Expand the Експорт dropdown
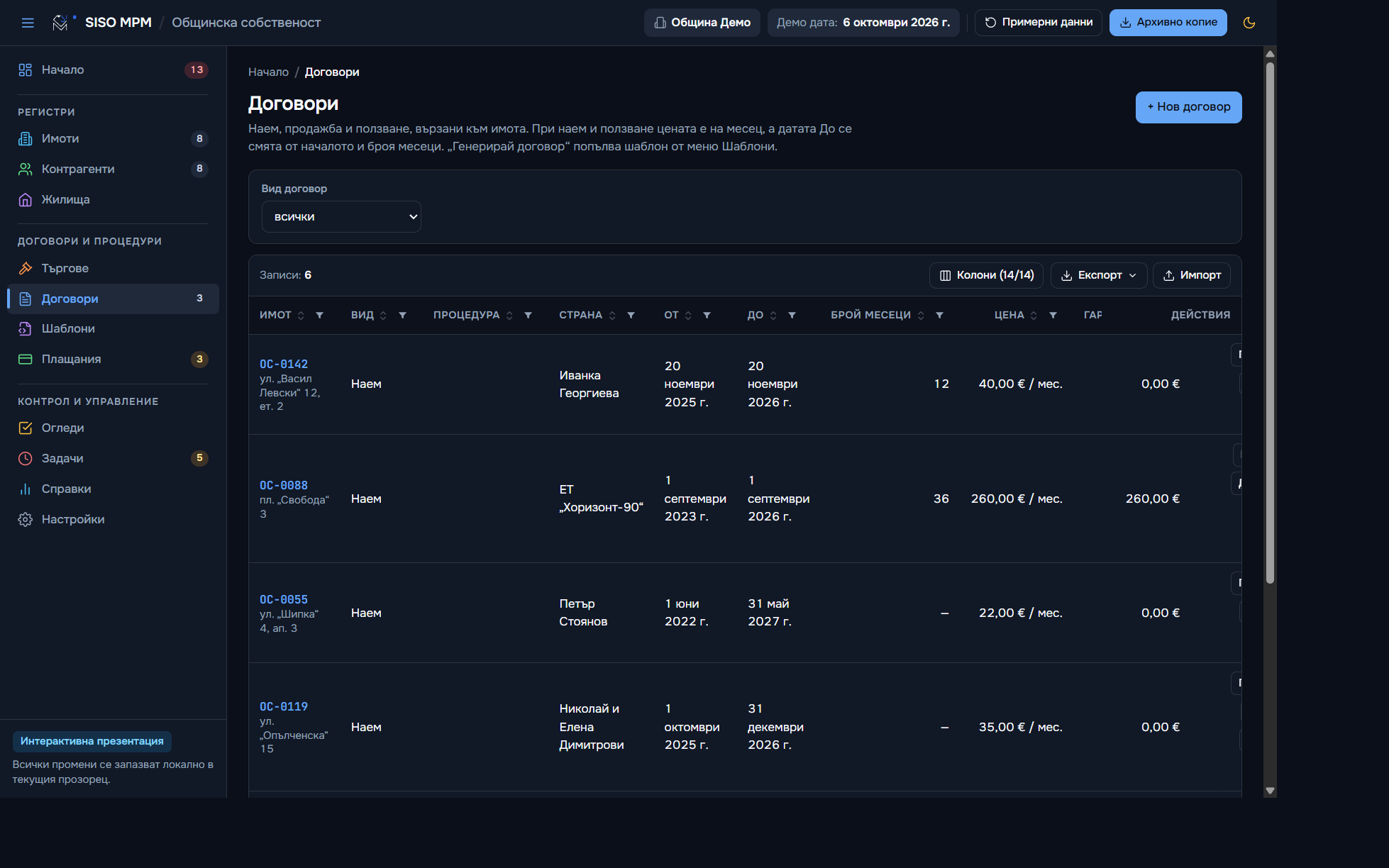Viewport: 1389px width, 868px height. point(1099,275)
